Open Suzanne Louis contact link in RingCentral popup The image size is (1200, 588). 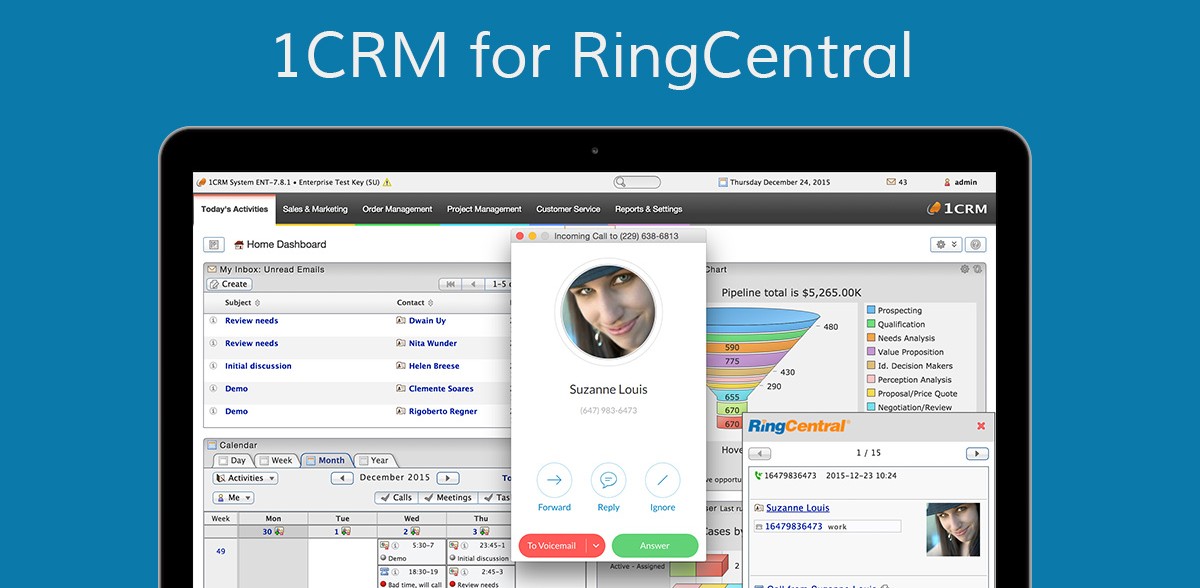798,508
